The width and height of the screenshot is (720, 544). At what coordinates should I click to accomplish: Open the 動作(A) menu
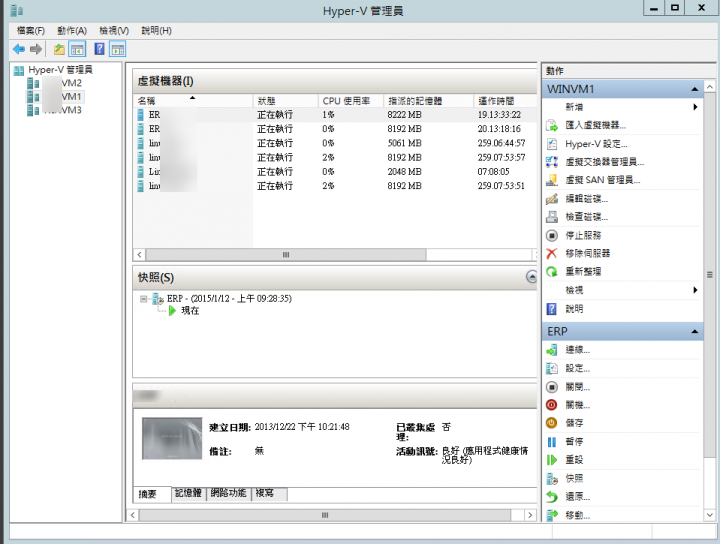72,31
